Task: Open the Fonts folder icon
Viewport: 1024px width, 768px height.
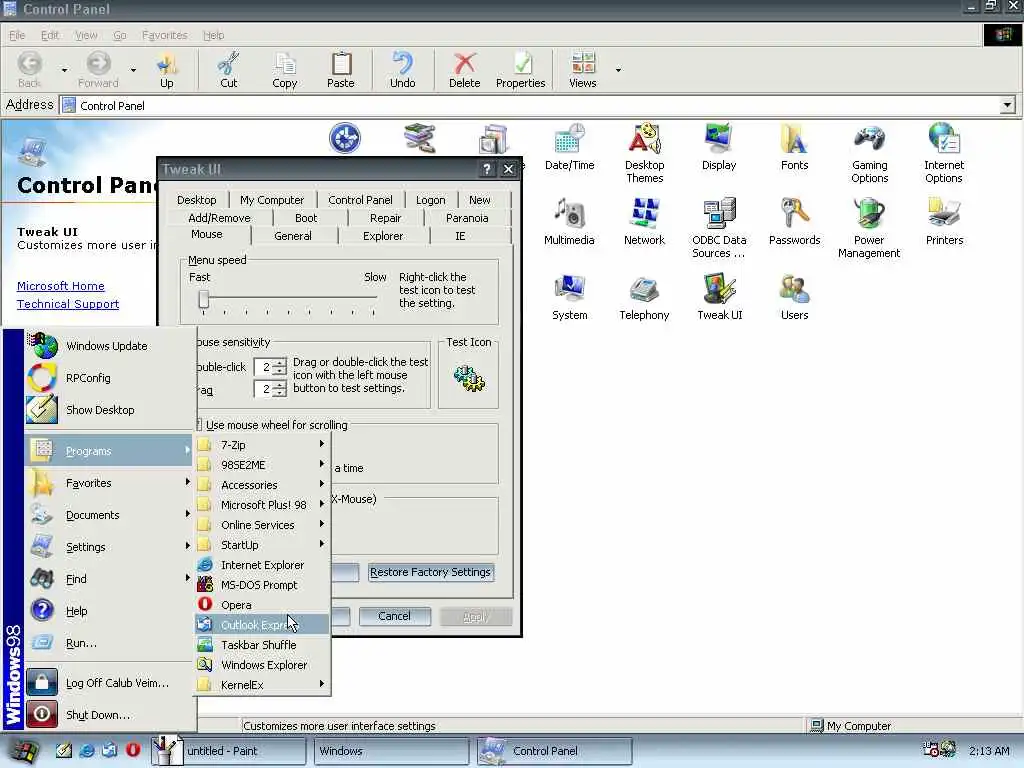Action: [x=794, y=148]
